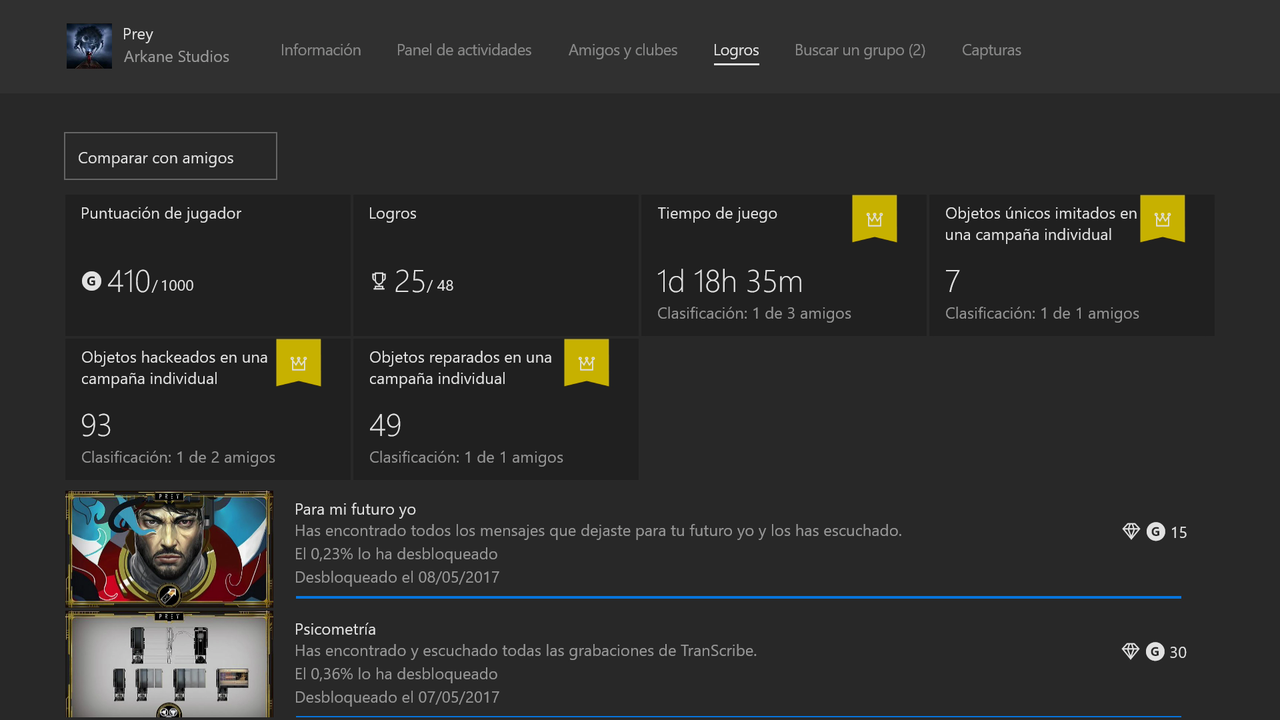1280x720 pixels.
Task: Click the Gamerscore G icon beside 410
Action: (x=91, y=282)
